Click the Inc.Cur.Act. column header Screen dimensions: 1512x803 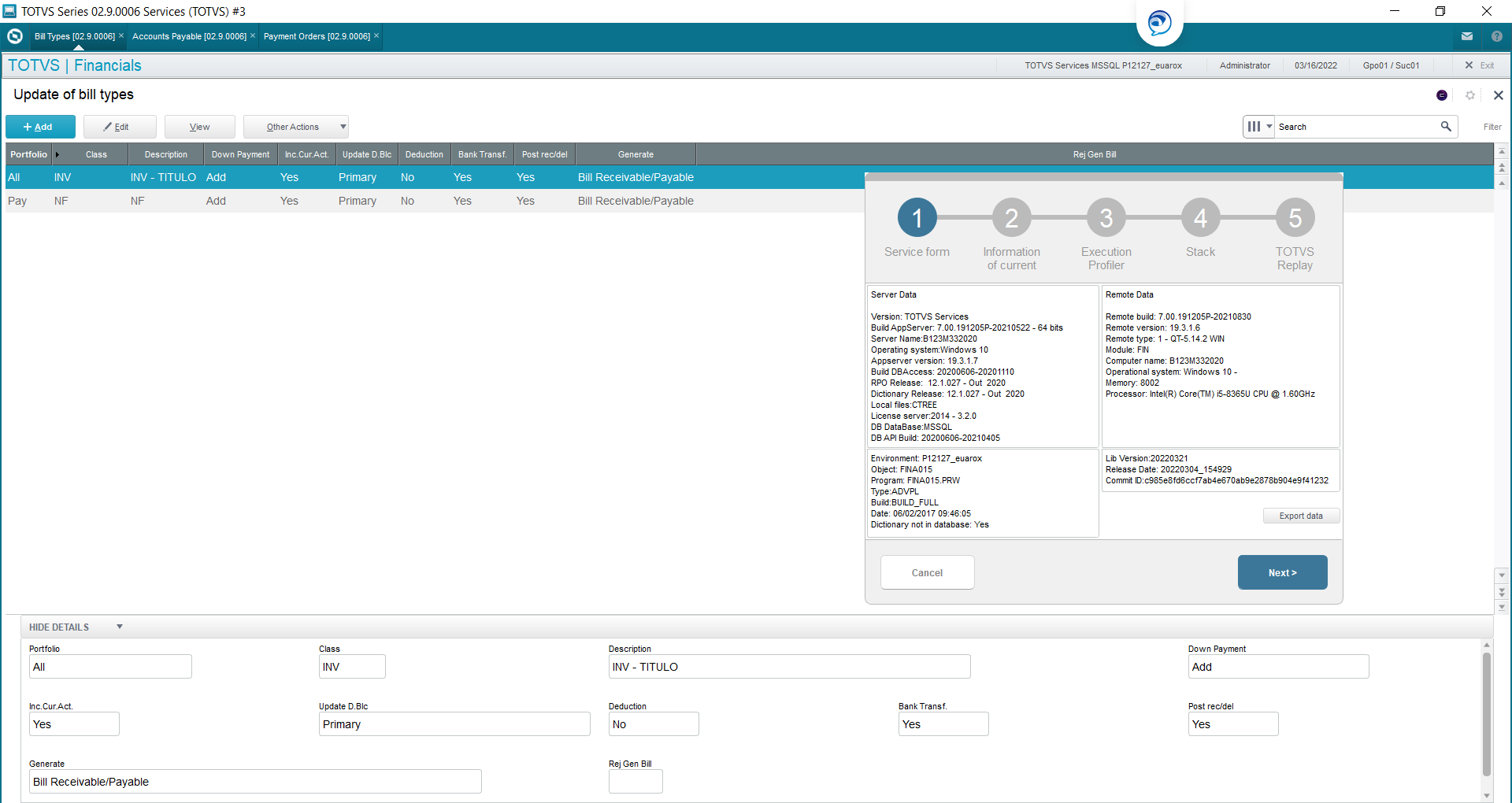click(x=307, y=154)
